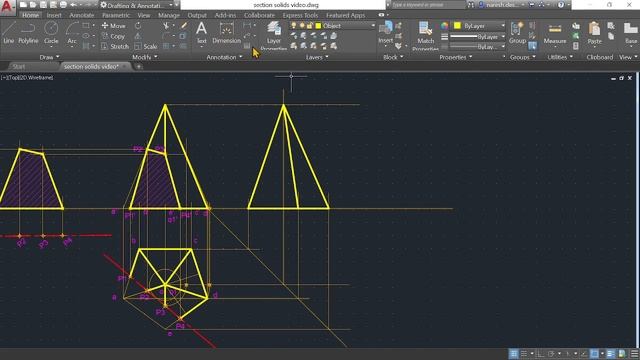Expand the Properties panel

pos(456,57)
